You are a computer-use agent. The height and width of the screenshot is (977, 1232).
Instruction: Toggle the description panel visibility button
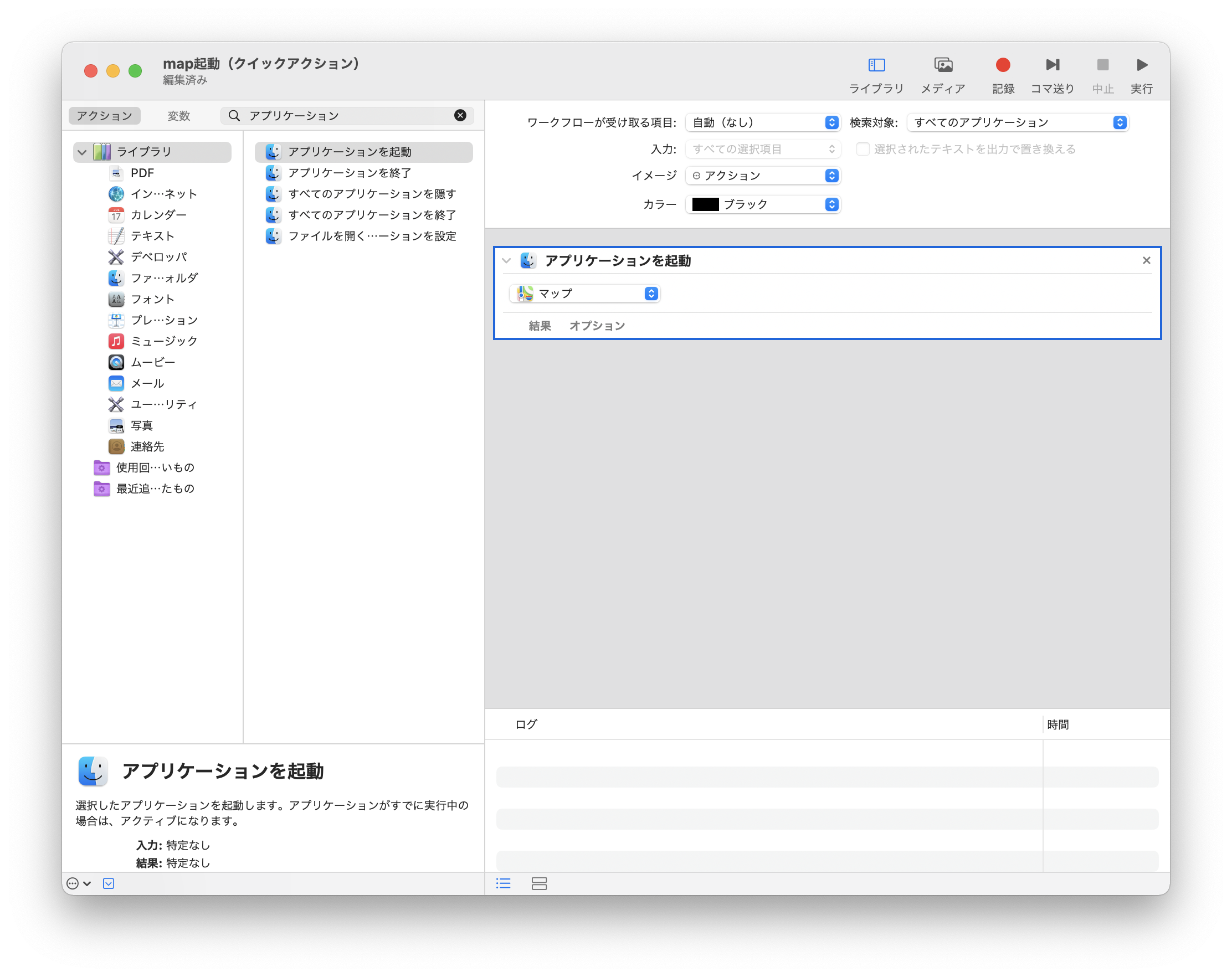[x=109, y=883]
